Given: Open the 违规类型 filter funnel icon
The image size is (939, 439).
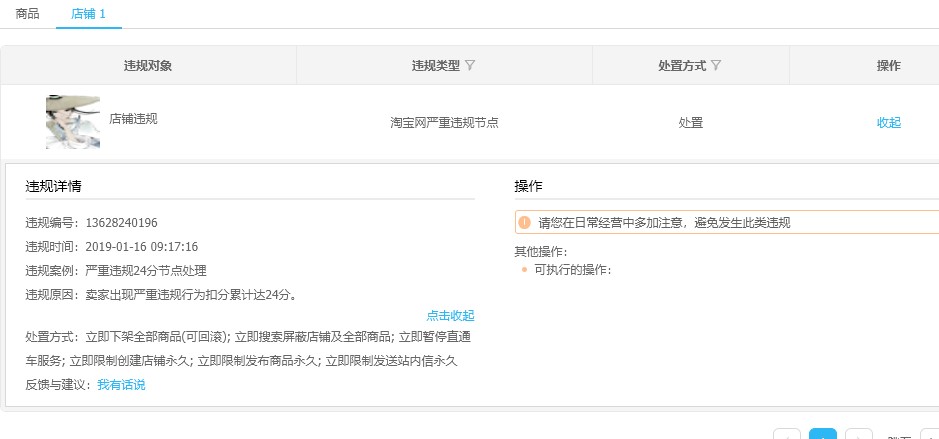Looking at the screenshot, I should (x=470, y=66).
